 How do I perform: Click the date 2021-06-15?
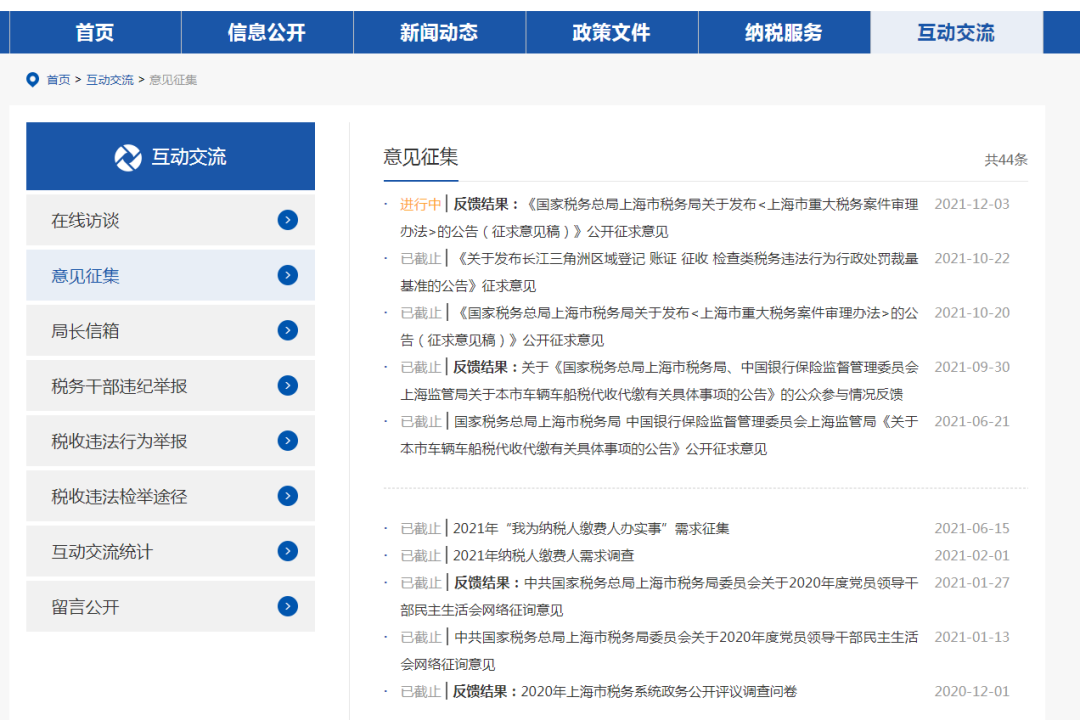pos(972,528)
